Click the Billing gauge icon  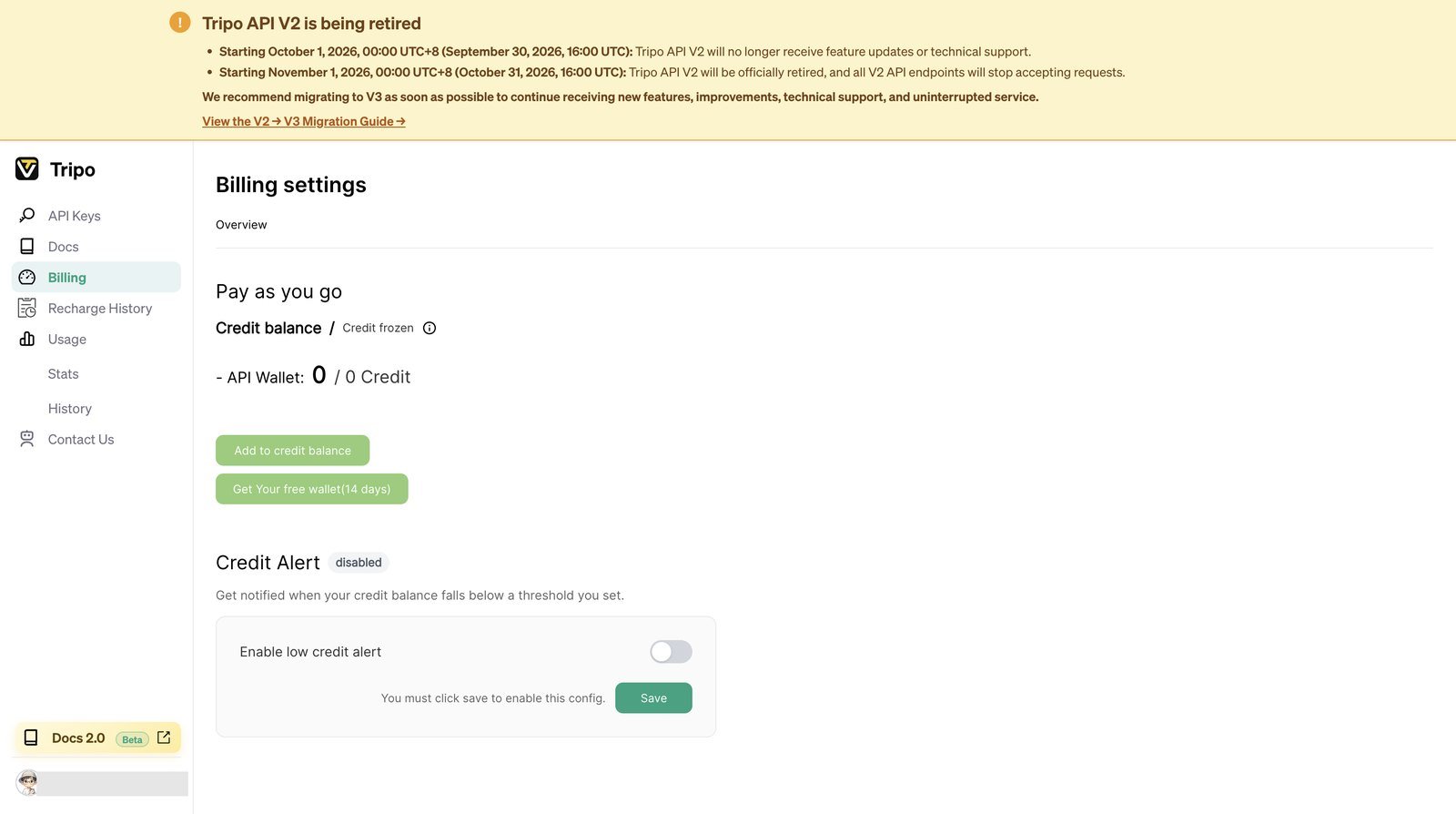pos(27,278)
